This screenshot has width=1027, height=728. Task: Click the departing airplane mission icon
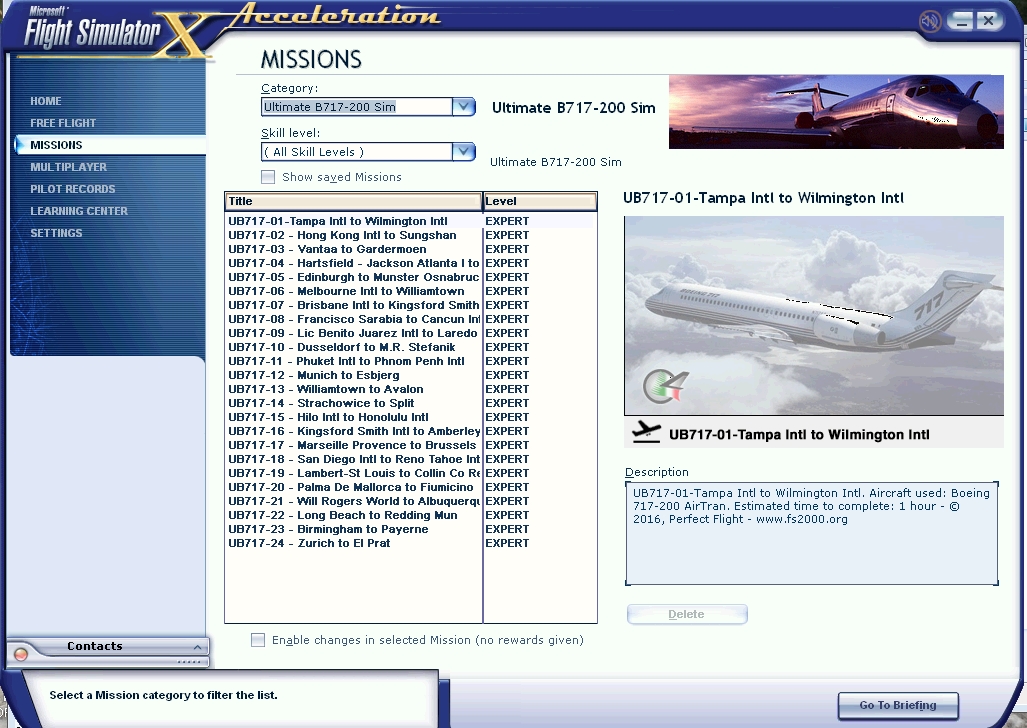(x=646, y=432)
